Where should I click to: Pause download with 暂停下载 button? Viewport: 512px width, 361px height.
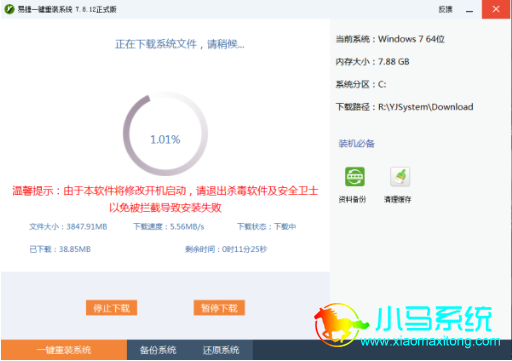pyautogui.click(x=219, y=308)
